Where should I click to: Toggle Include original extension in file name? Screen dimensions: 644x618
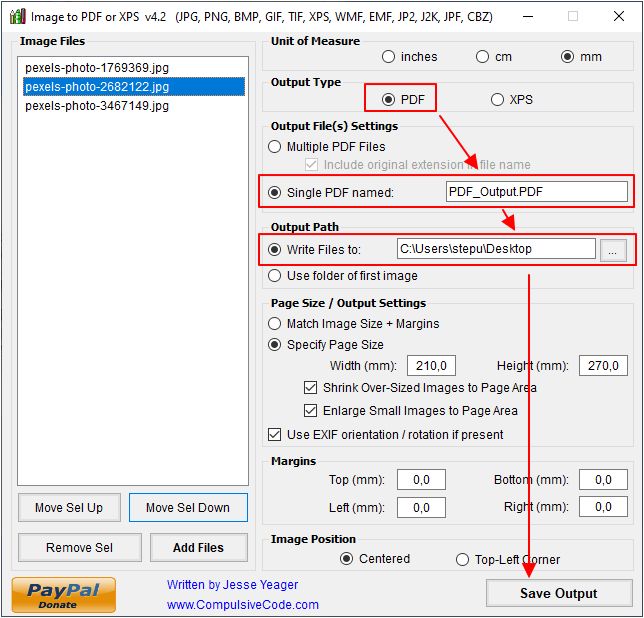pos(311,165)
